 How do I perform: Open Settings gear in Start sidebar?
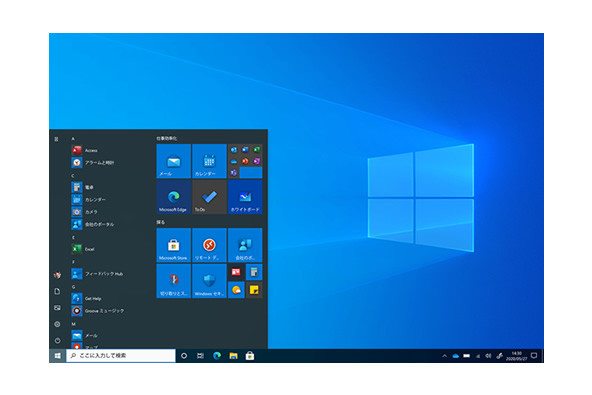click(57, 324)
